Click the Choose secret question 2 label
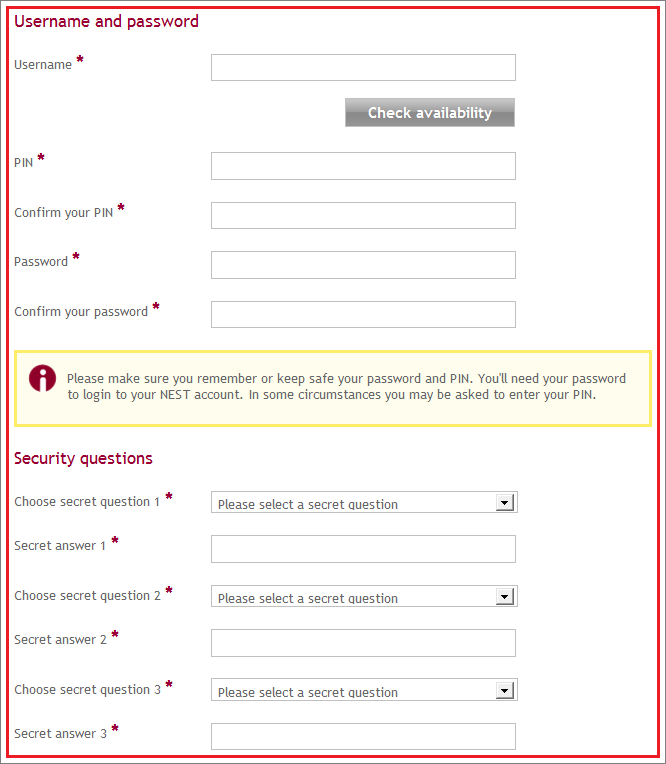The image size is (666, 764). [x=87, y=596]
